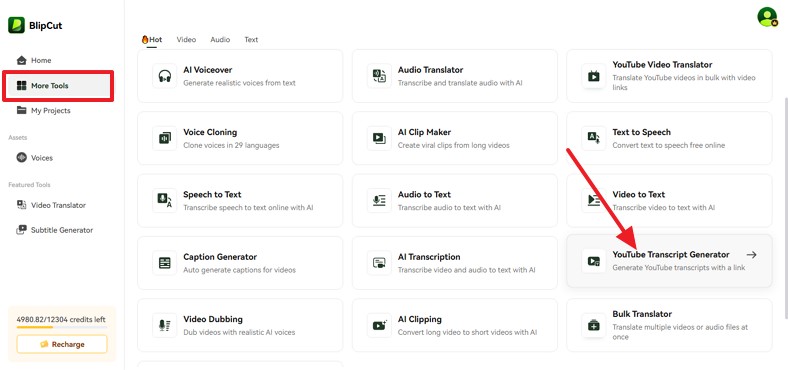Switch to the Text tab
Viewport: 788px width, 370px height.
(251, 40)
